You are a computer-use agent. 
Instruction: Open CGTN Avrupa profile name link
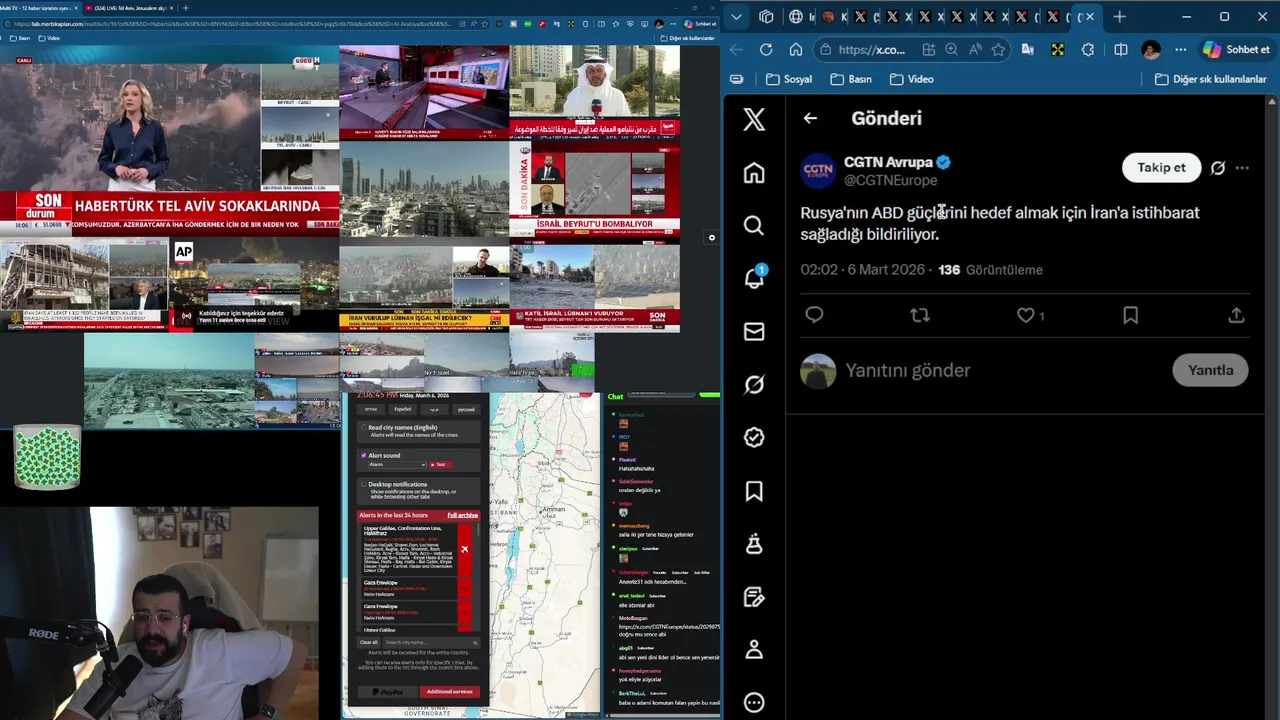tap(888, 162)
